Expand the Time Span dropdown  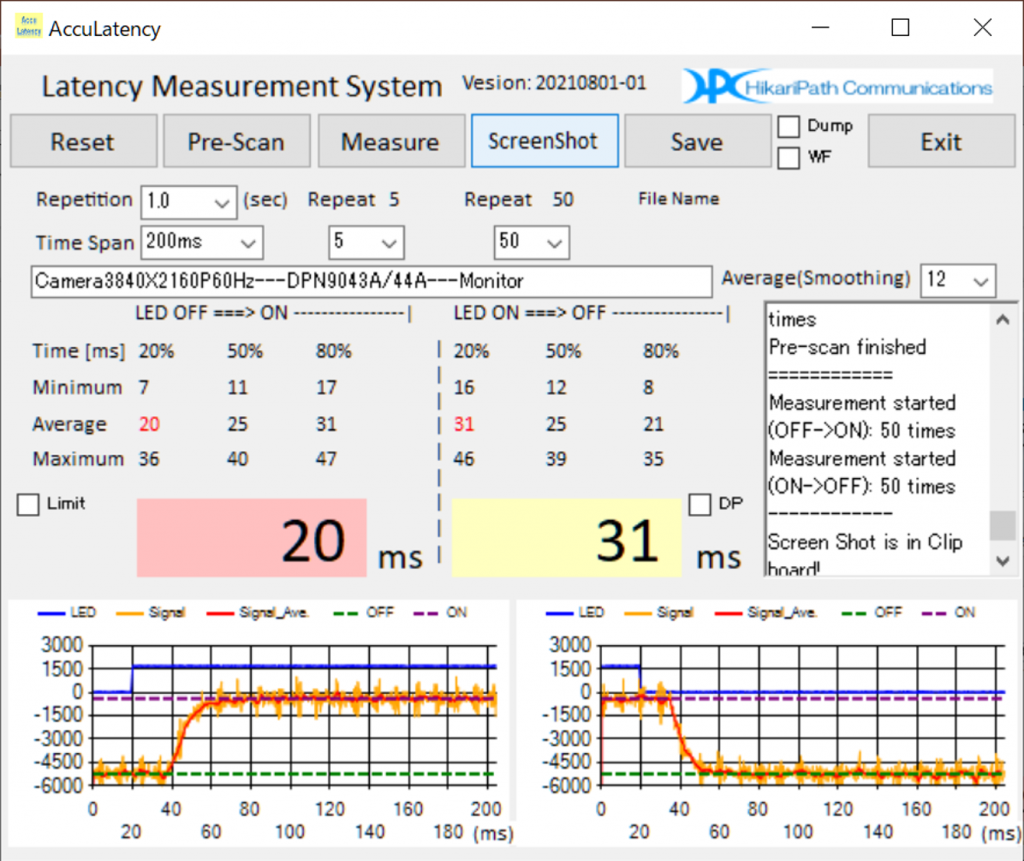click(x=248, y=242)
